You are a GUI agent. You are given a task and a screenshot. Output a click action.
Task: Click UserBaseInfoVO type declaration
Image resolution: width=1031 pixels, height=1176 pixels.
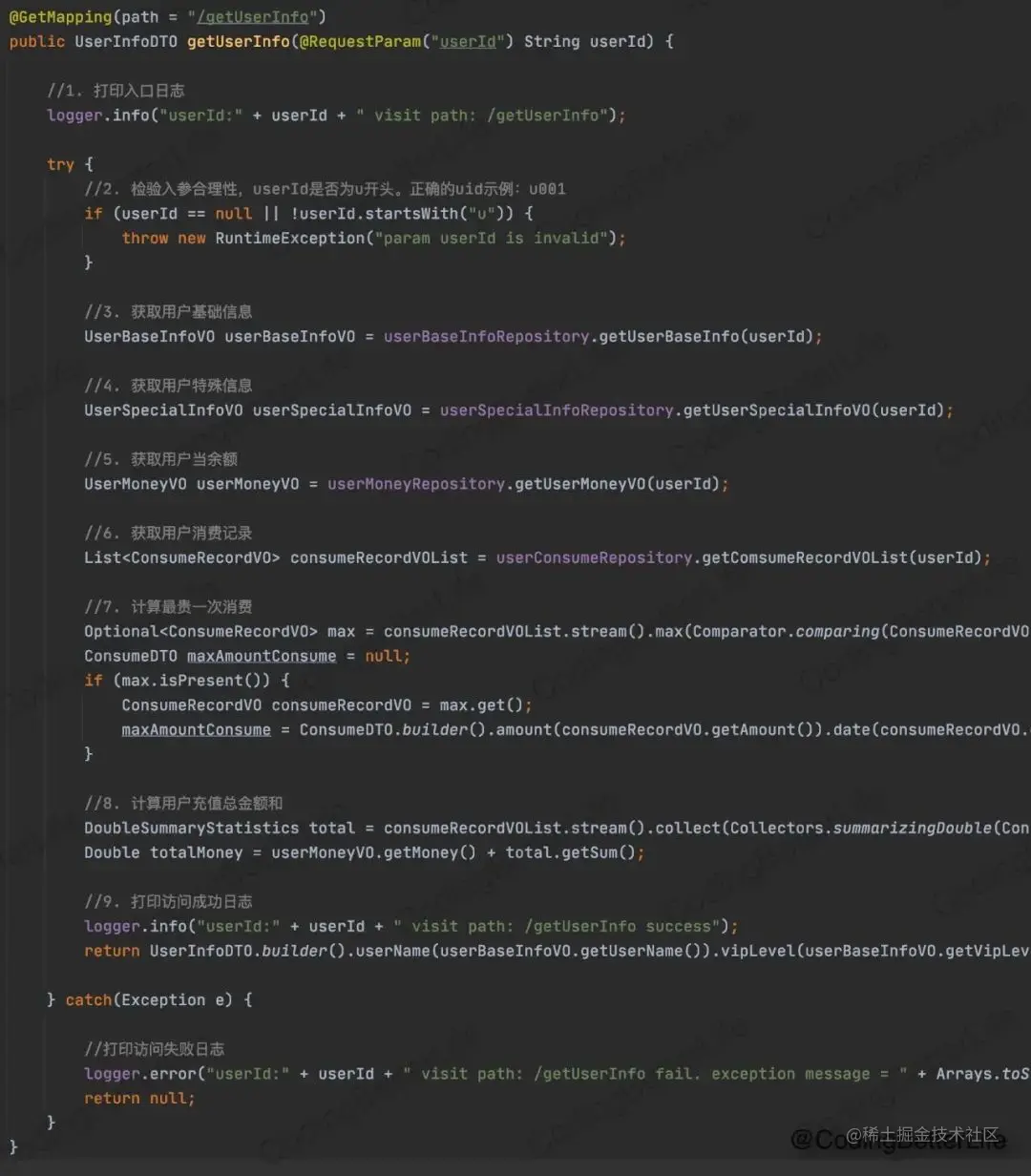click(x=149, y=336)
